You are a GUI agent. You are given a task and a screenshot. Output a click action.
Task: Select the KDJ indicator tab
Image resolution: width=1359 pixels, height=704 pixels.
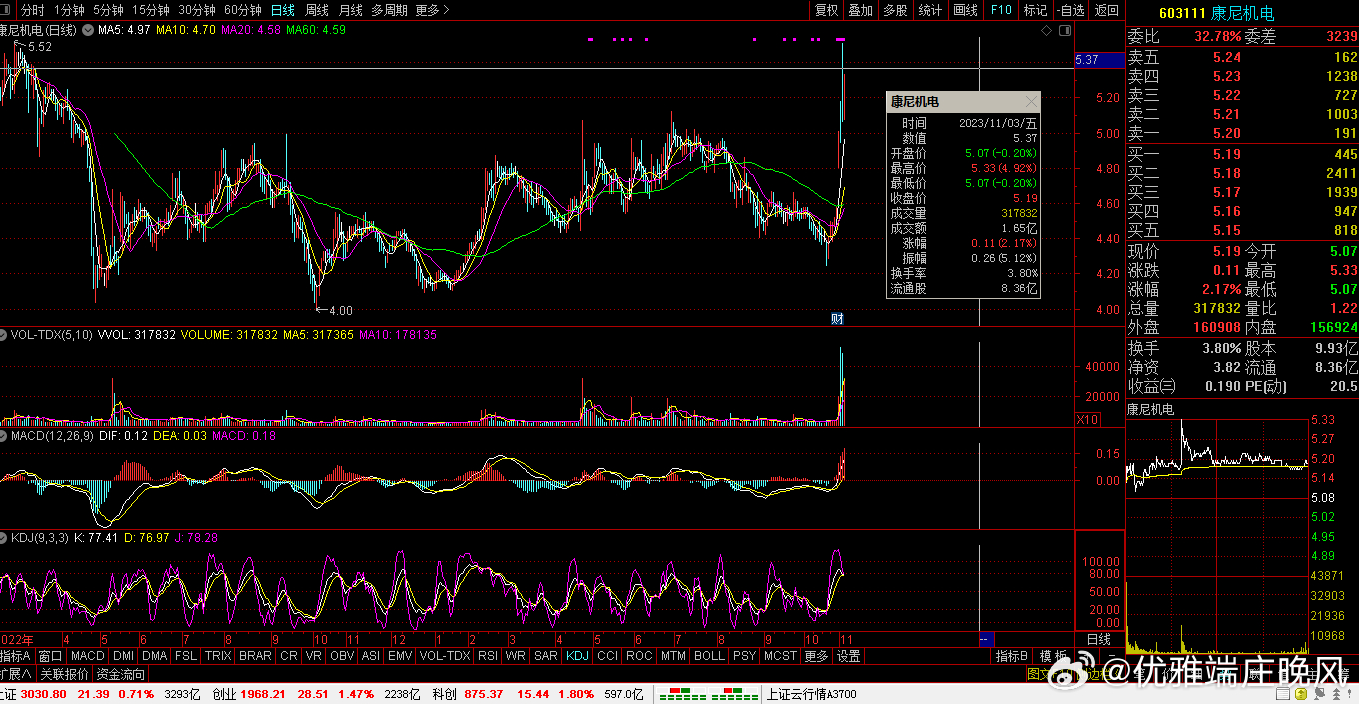pos(577,656)
